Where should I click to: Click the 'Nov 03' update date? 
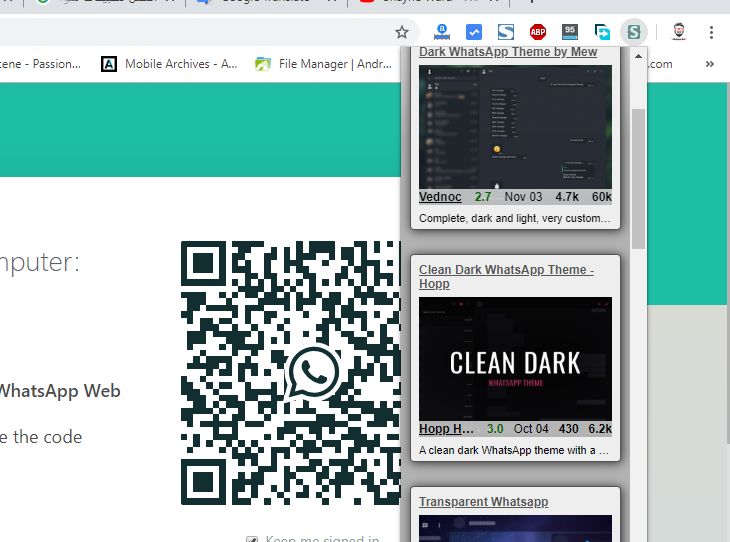click(x=523, y=197)
